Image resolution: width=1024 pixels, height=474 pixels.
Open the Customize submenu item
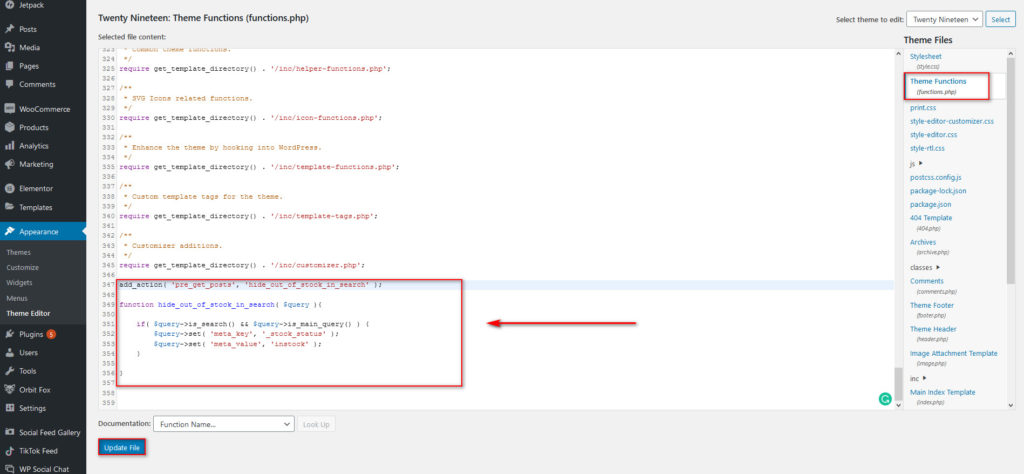pos(22,268)
